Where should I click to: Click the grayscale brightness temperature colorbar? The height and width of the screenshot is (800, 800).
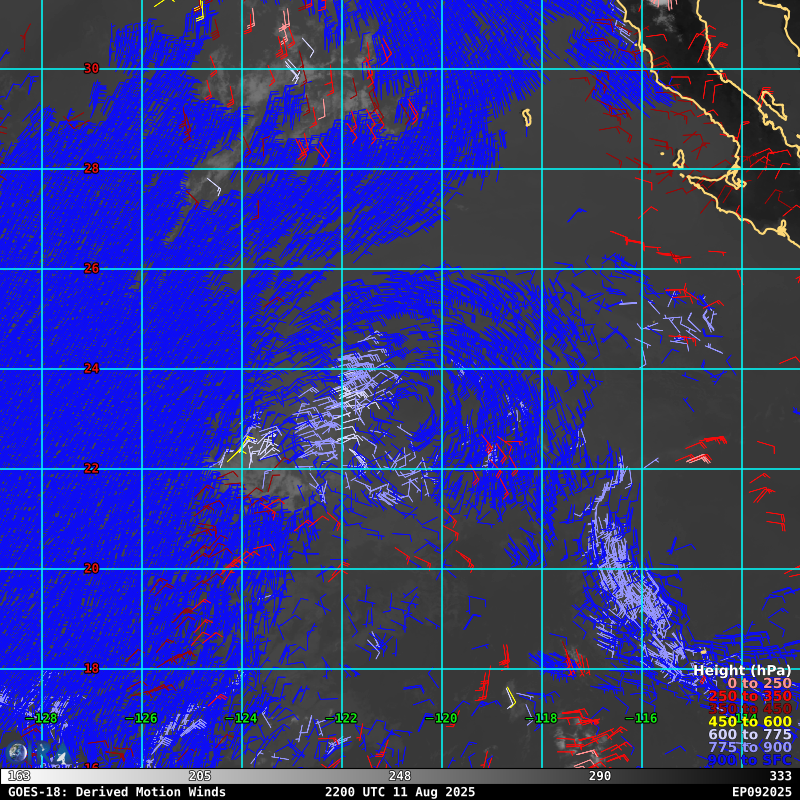(400, 776)
